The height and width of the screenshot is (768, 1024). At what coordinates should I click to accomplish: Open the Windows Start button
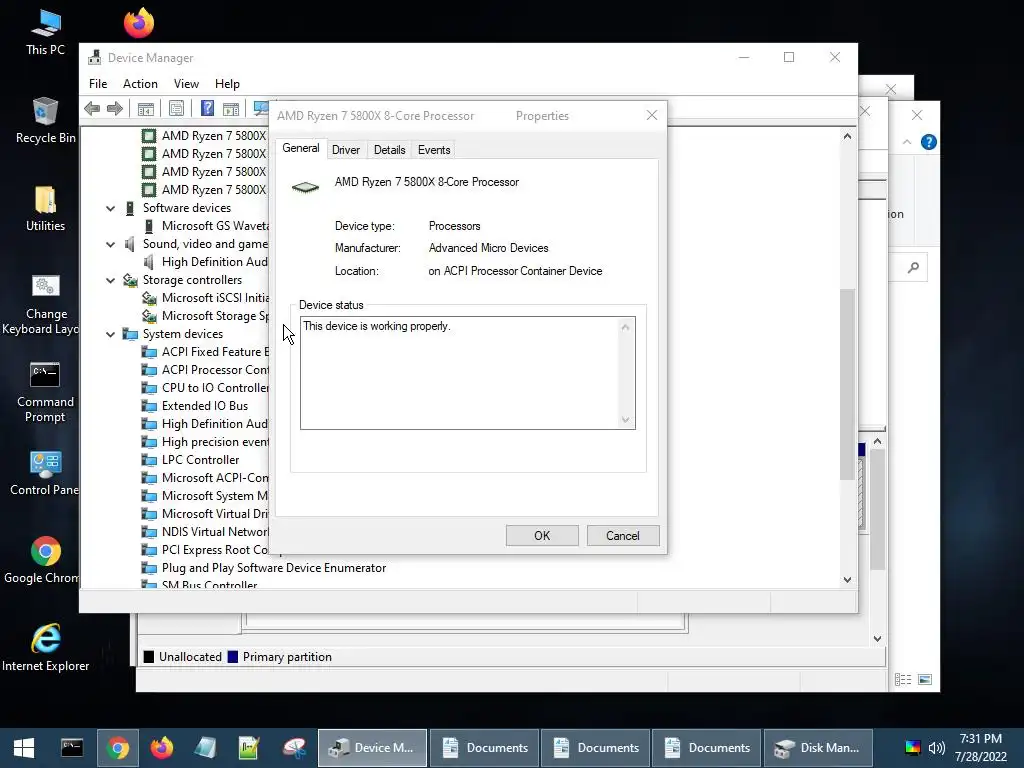pos(24,748)
